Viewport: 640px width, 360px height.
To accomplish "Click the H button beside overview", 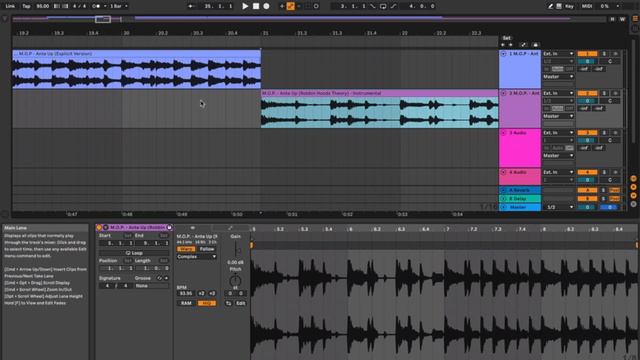I will tap(612, 19).
